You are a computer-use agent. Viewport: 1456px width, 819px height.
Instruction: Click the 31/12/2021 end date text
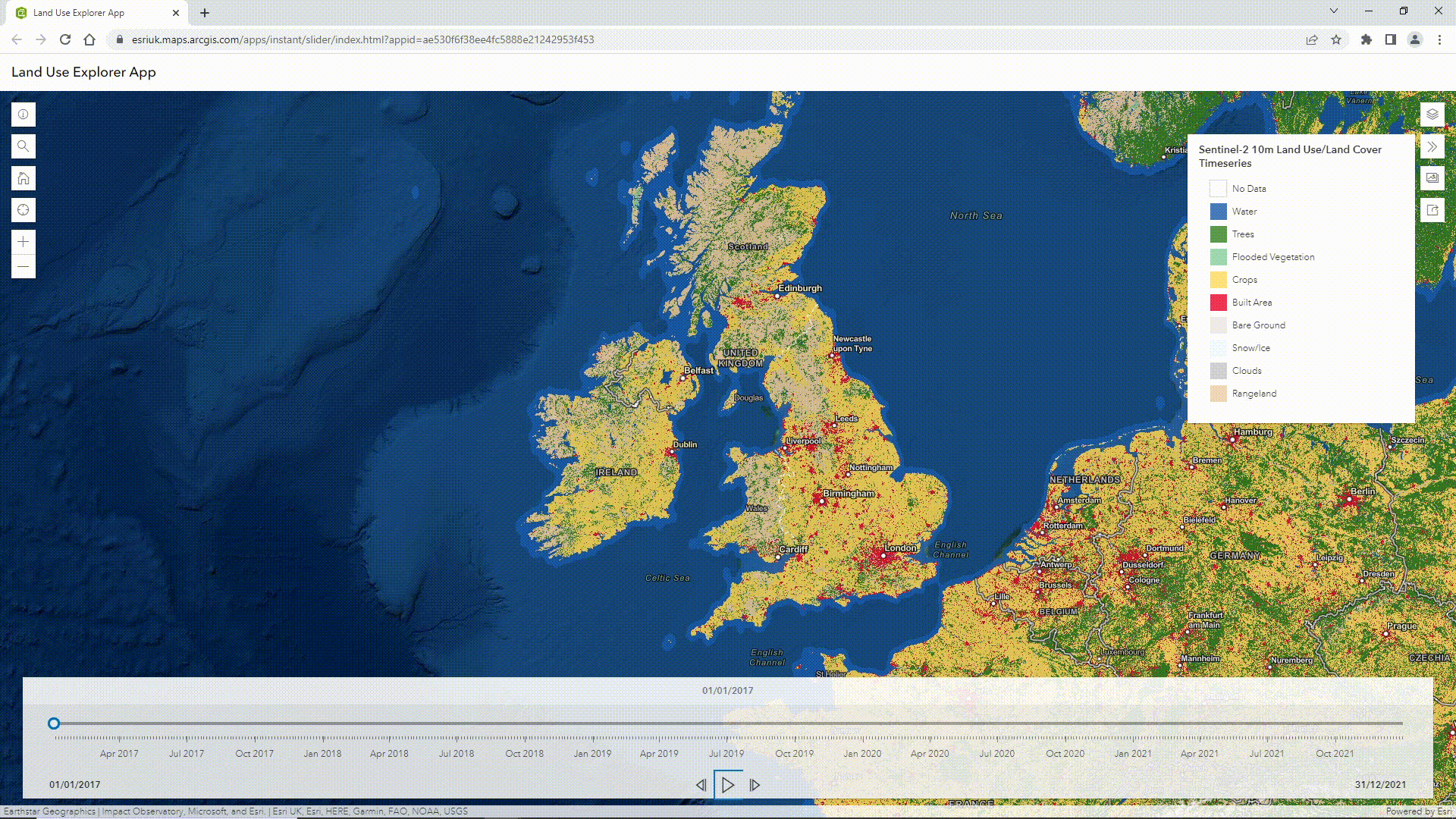1380,785
